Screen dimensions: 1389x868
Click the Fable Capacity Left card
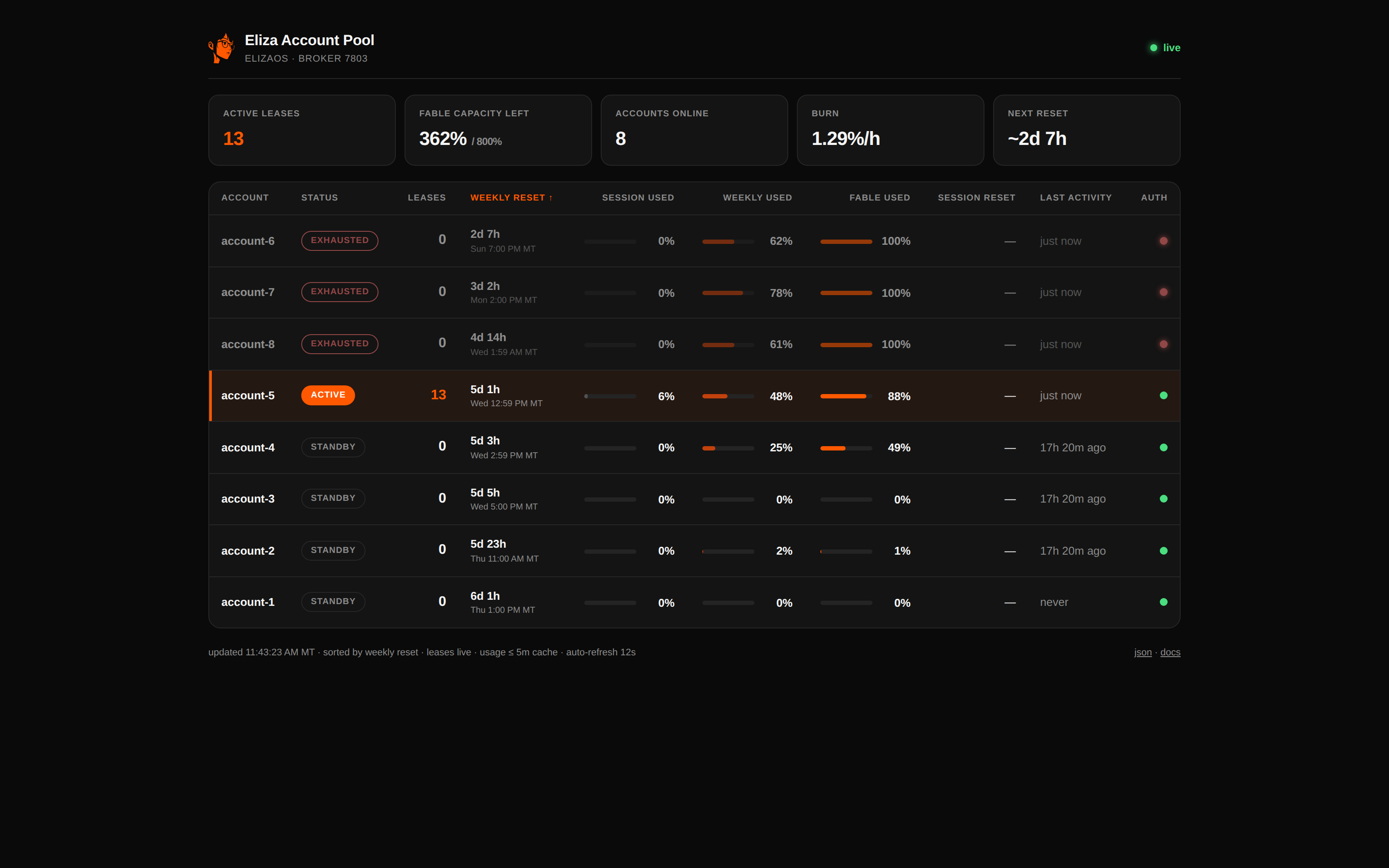click(x=498, y=130)
